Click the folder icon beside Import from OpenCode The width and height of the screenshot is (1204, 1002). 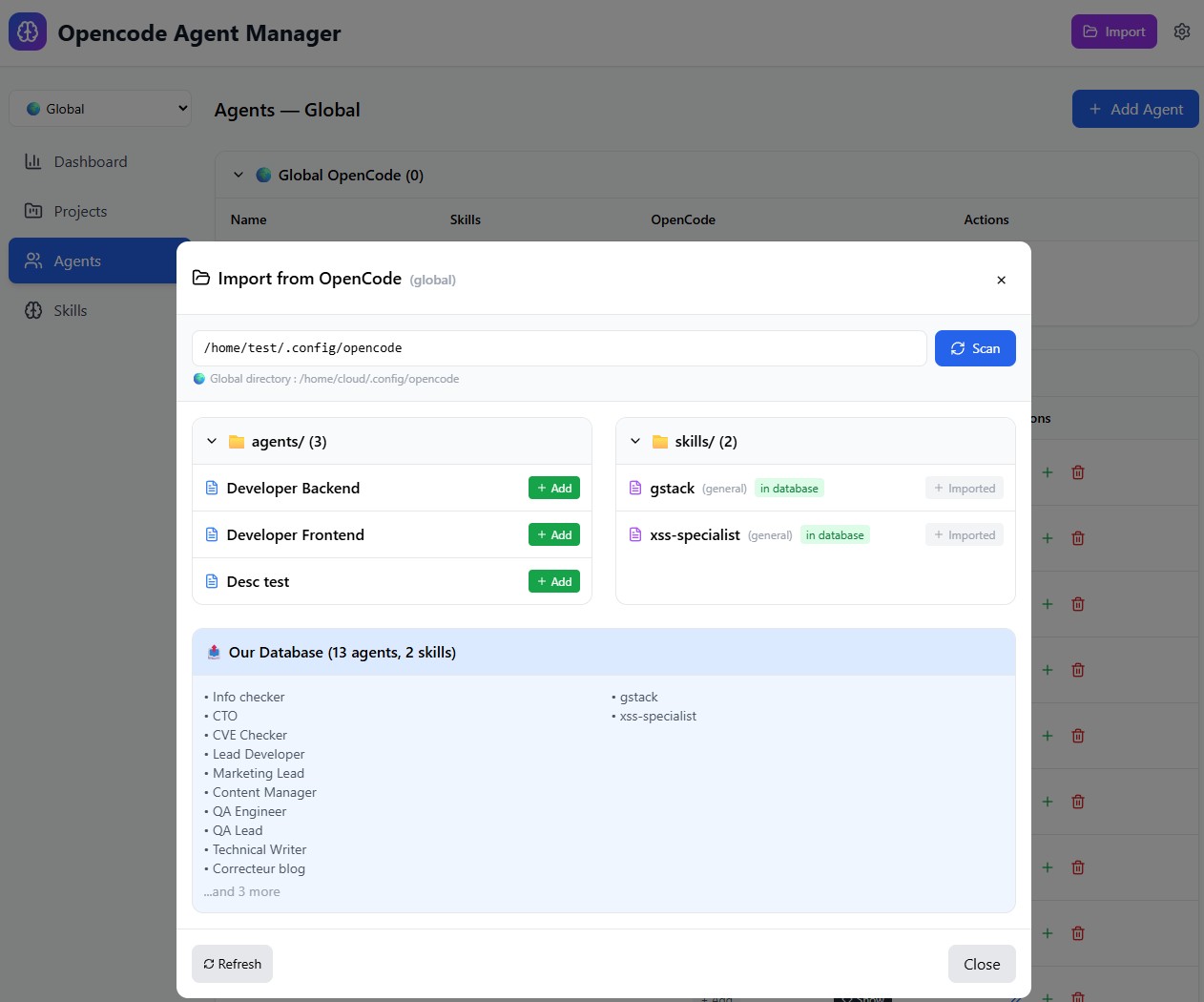click(x=201, y=278)
